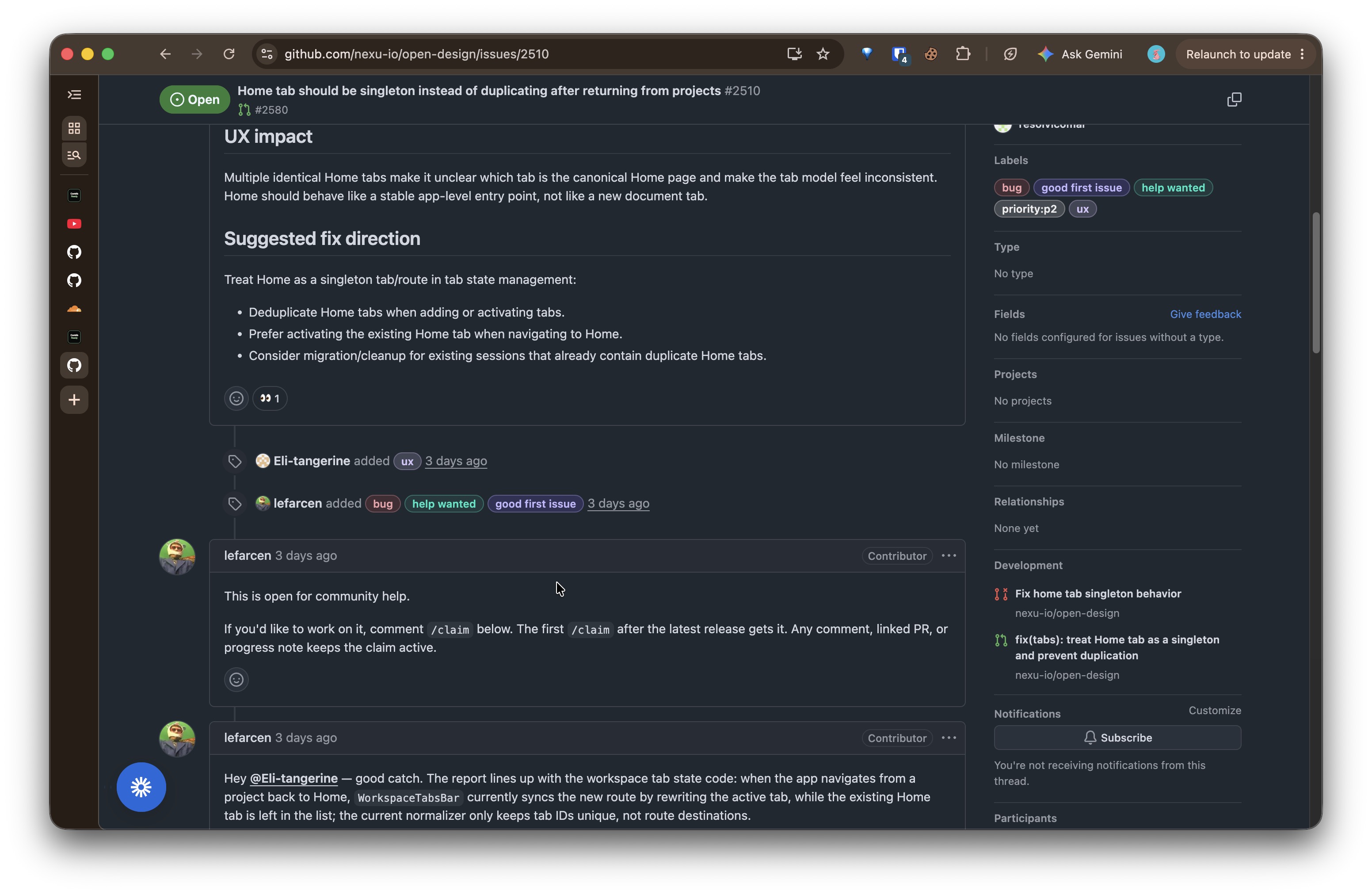Viewport: 1372px width, 895px height.
Task: Click the Give feedback link
Action: pyautogui.click(x=1205, y=314)
